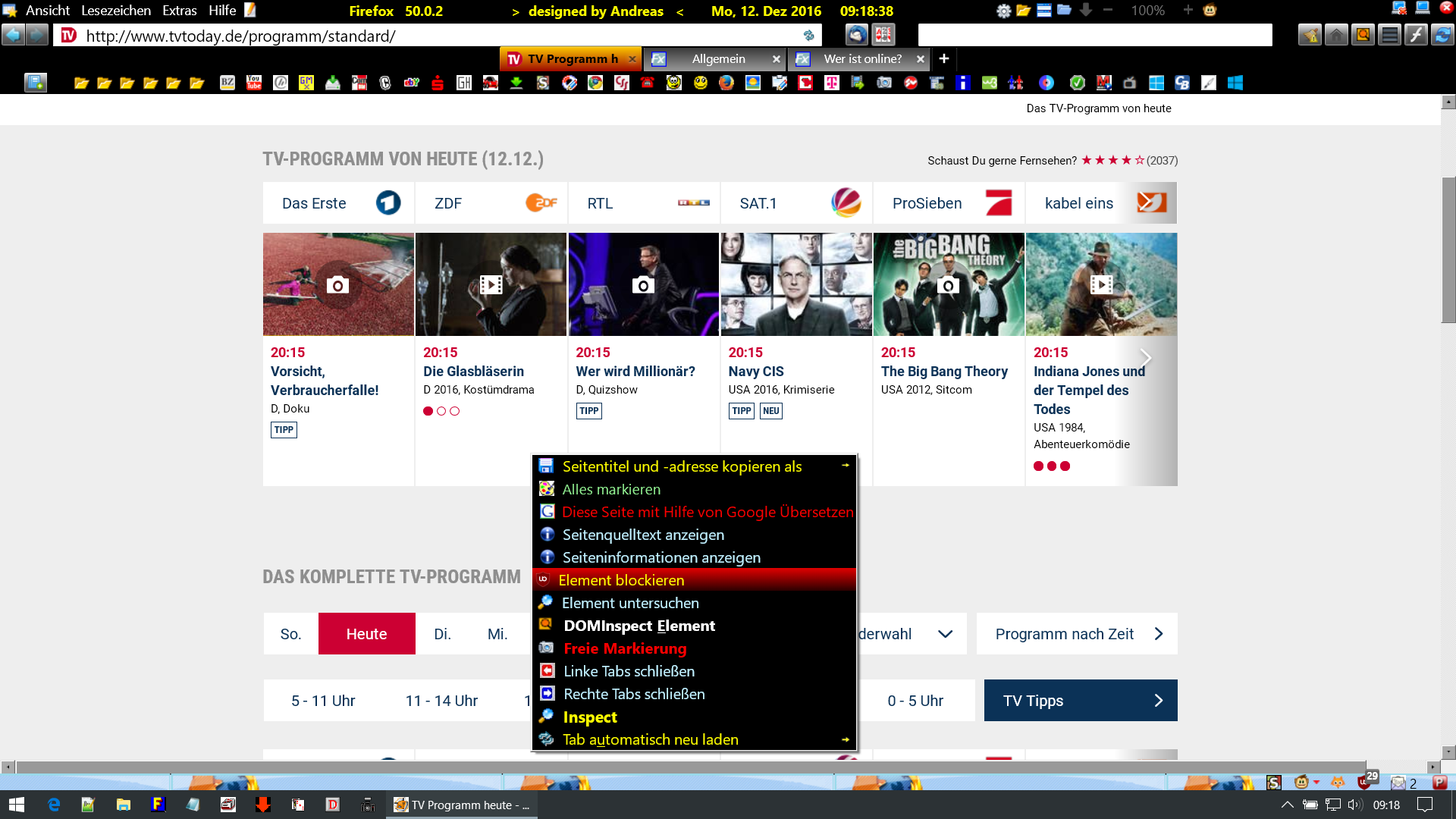Select the 5 - 11 Uhr time slot

tap(323, 701)
